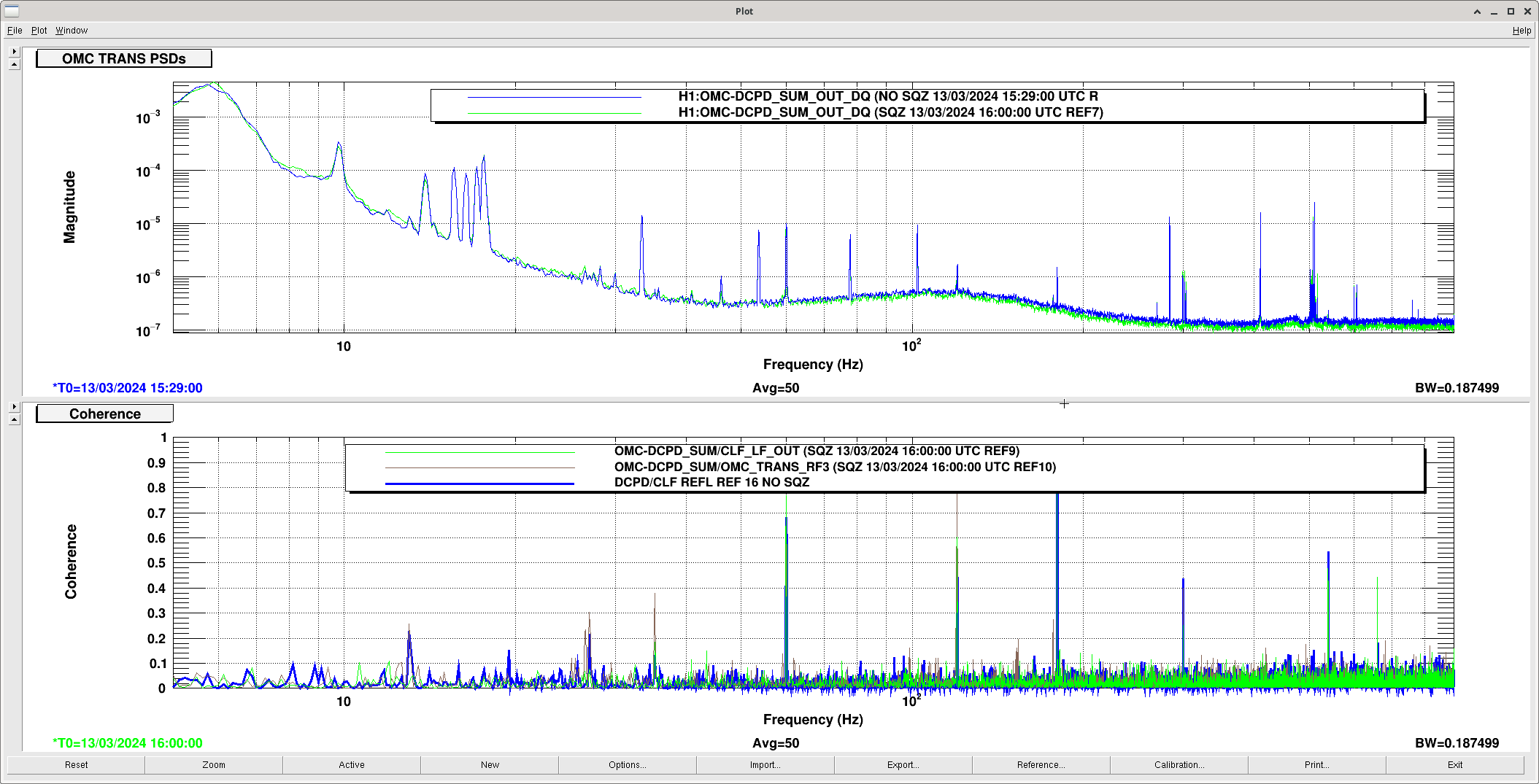This screenshot has width=1539, height=784.
Task: Open the File menu
Action: [15, 31]
